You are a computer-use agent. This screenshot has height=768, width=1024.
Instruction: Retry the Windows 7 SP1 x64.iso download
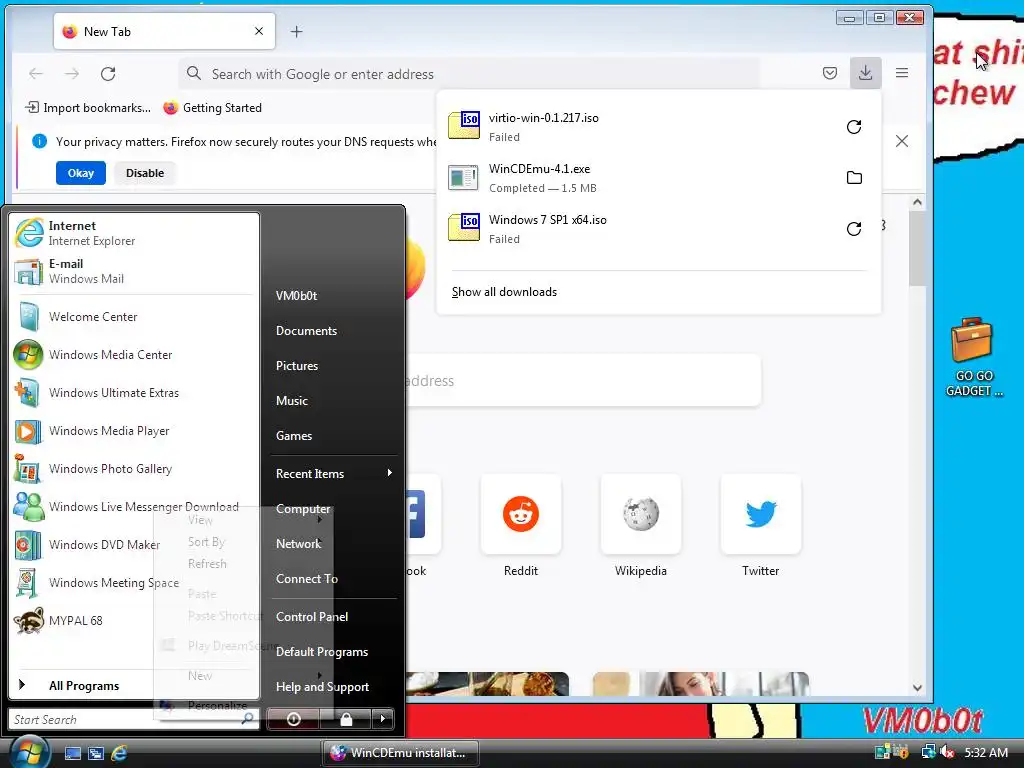(x=854, y=229)
